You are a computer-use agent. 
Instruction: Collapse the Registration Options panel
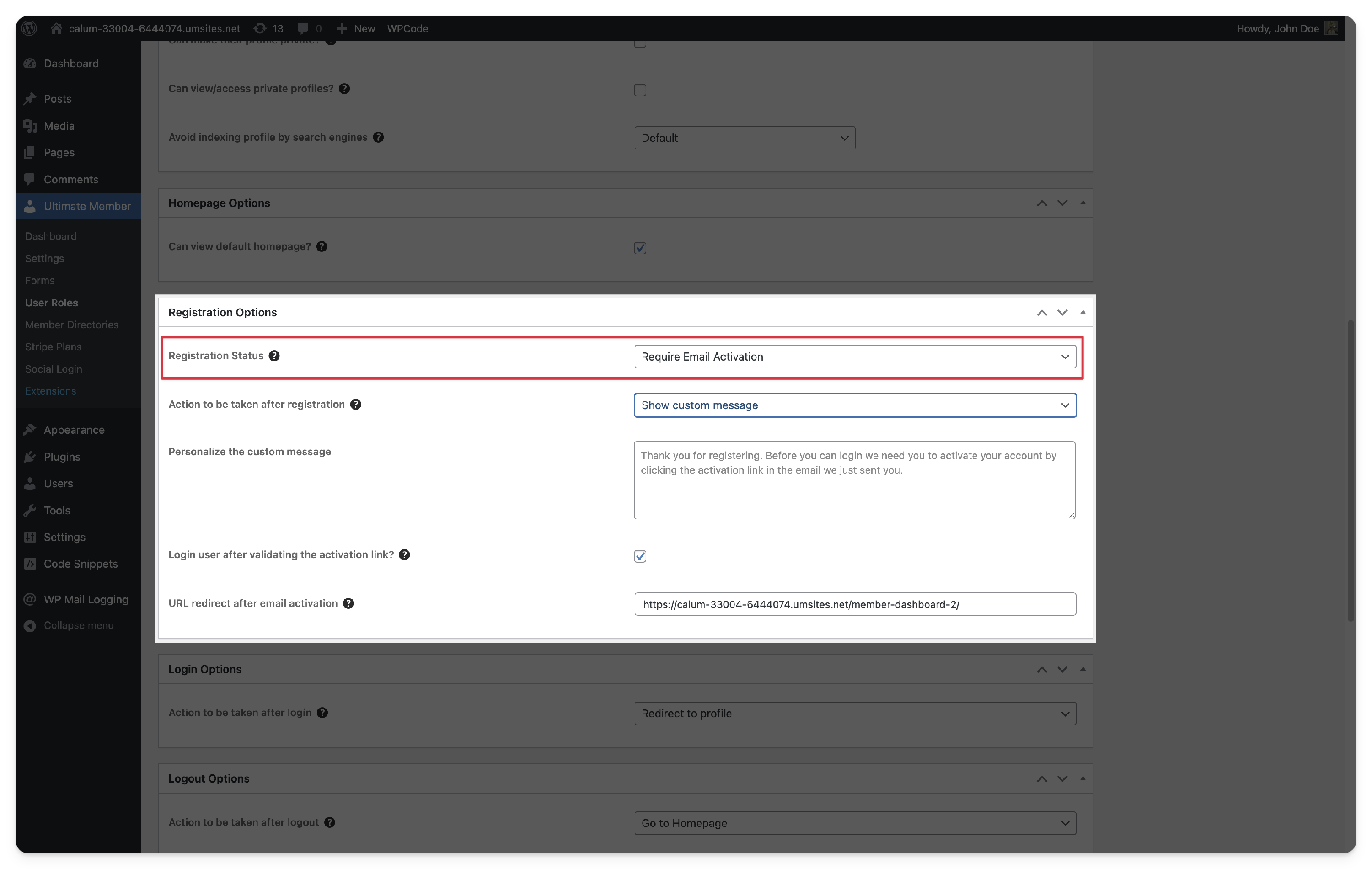tap(1083, 312)
